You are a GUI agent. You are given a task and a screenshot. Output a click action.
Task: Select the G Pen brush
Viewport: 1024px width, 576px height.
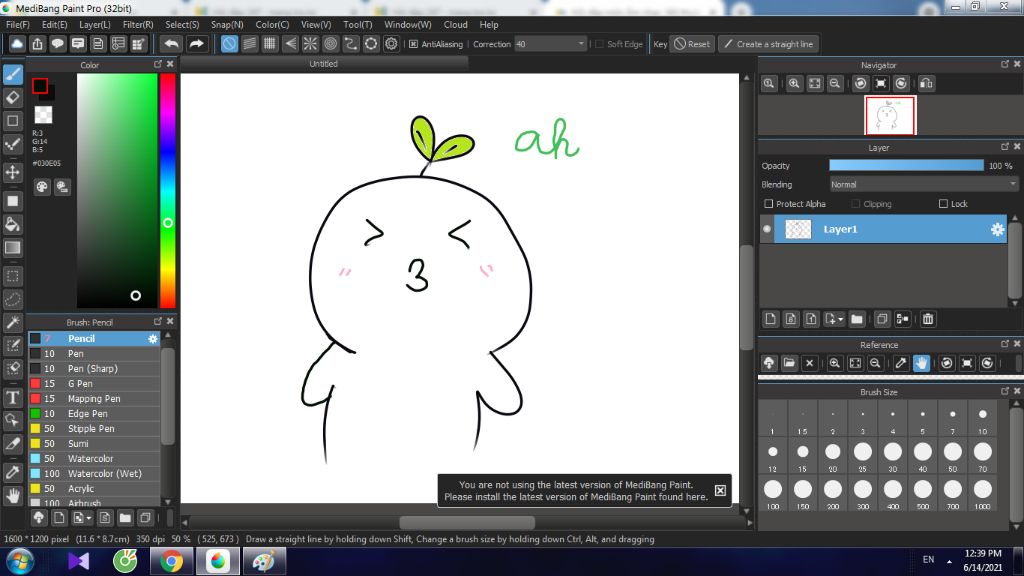[x=95, y=383]
